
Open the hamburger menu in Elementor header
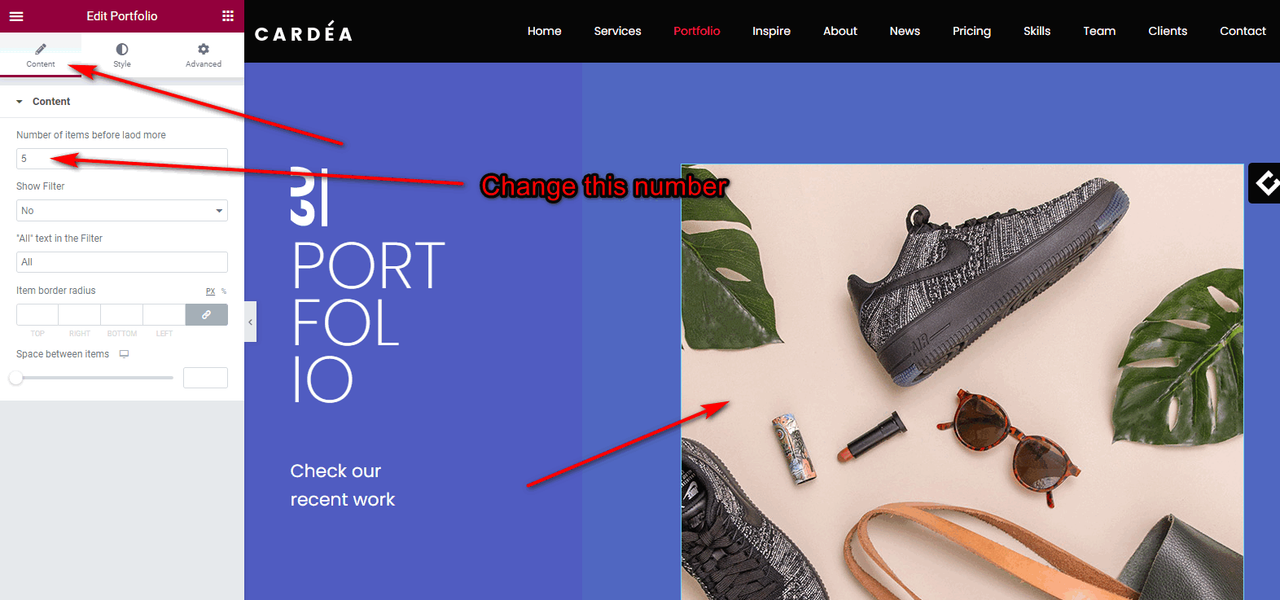coord(16,16)
